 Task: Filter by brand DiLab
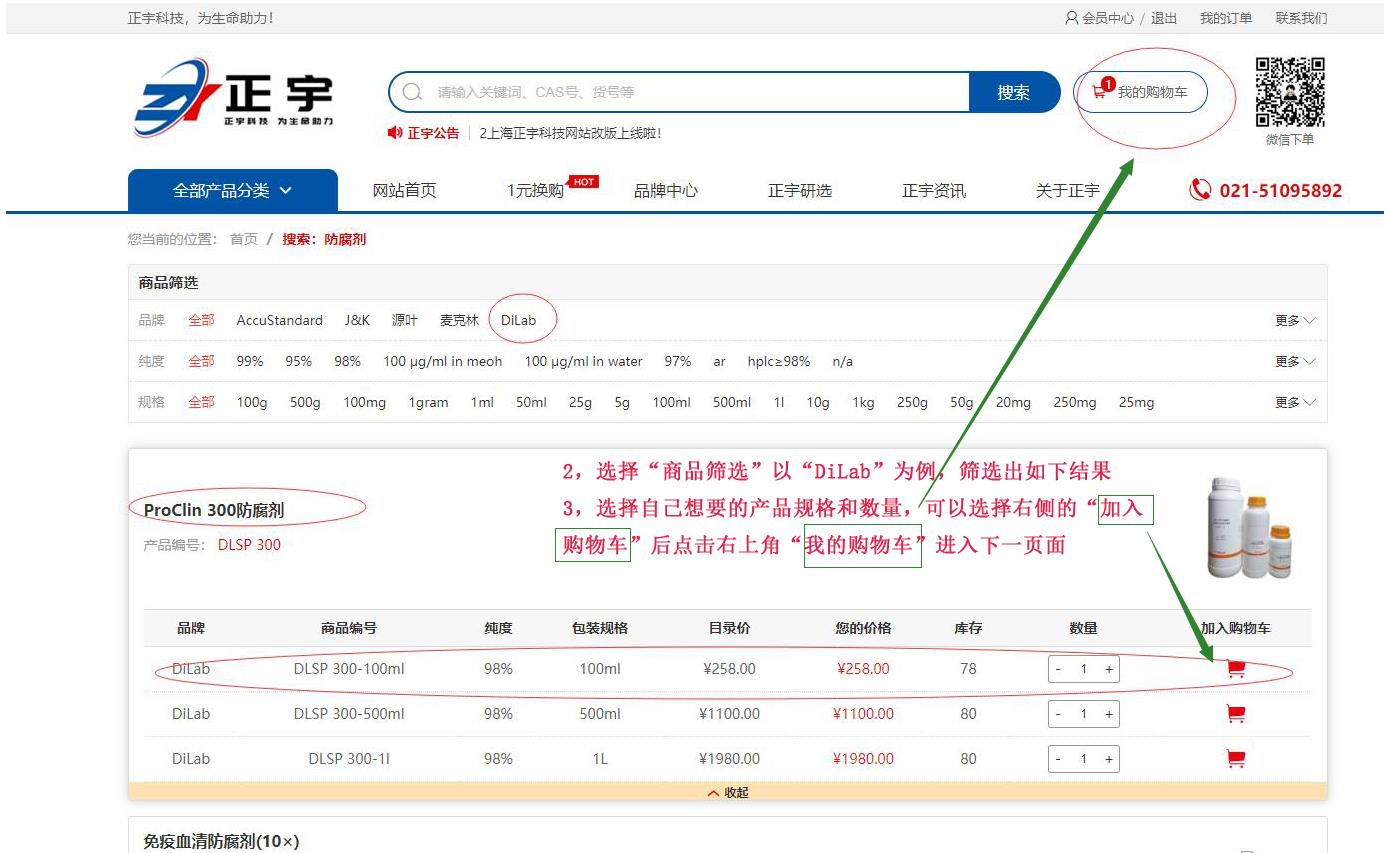click(x=519, y=320)
